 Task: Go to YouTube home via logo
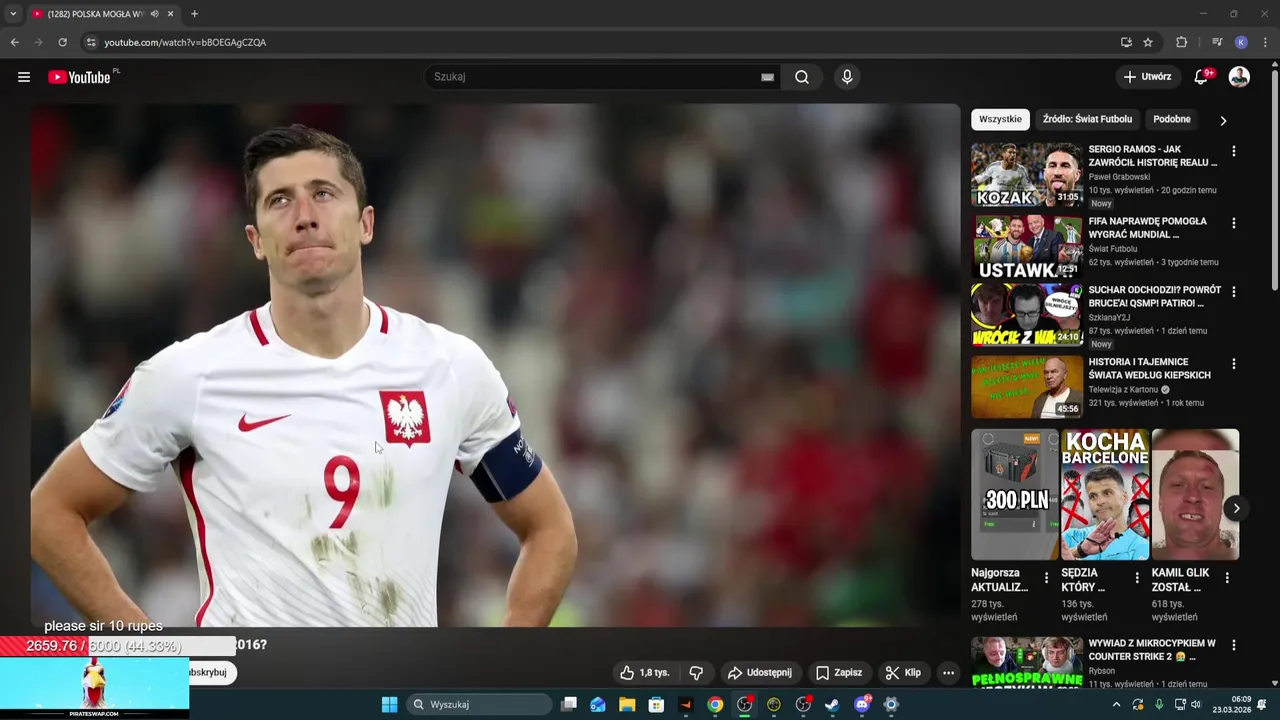[x=79, y=77]
